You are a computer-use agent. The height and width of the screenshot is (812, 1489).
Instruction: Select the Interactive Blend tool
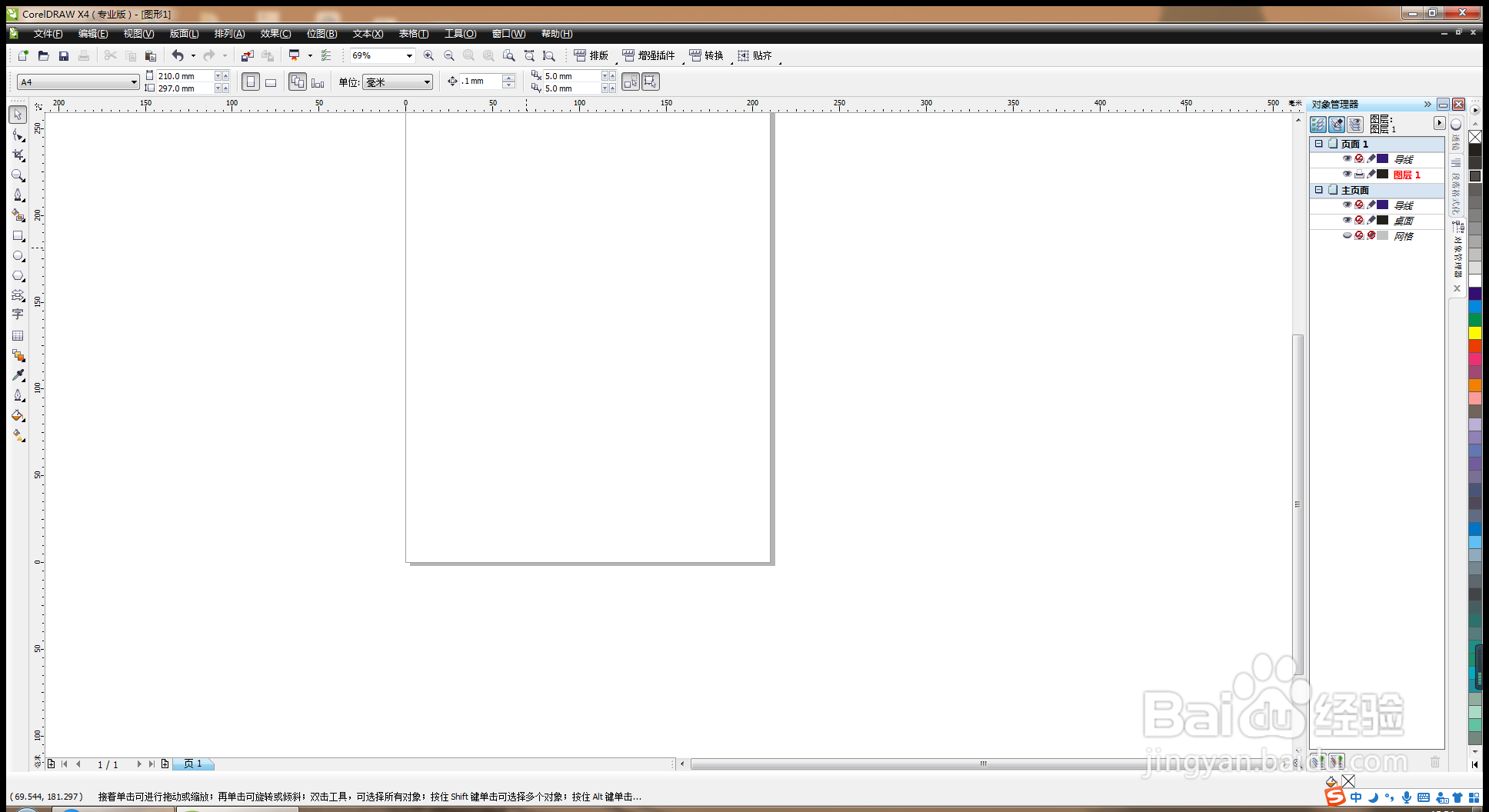pos(18,355)
